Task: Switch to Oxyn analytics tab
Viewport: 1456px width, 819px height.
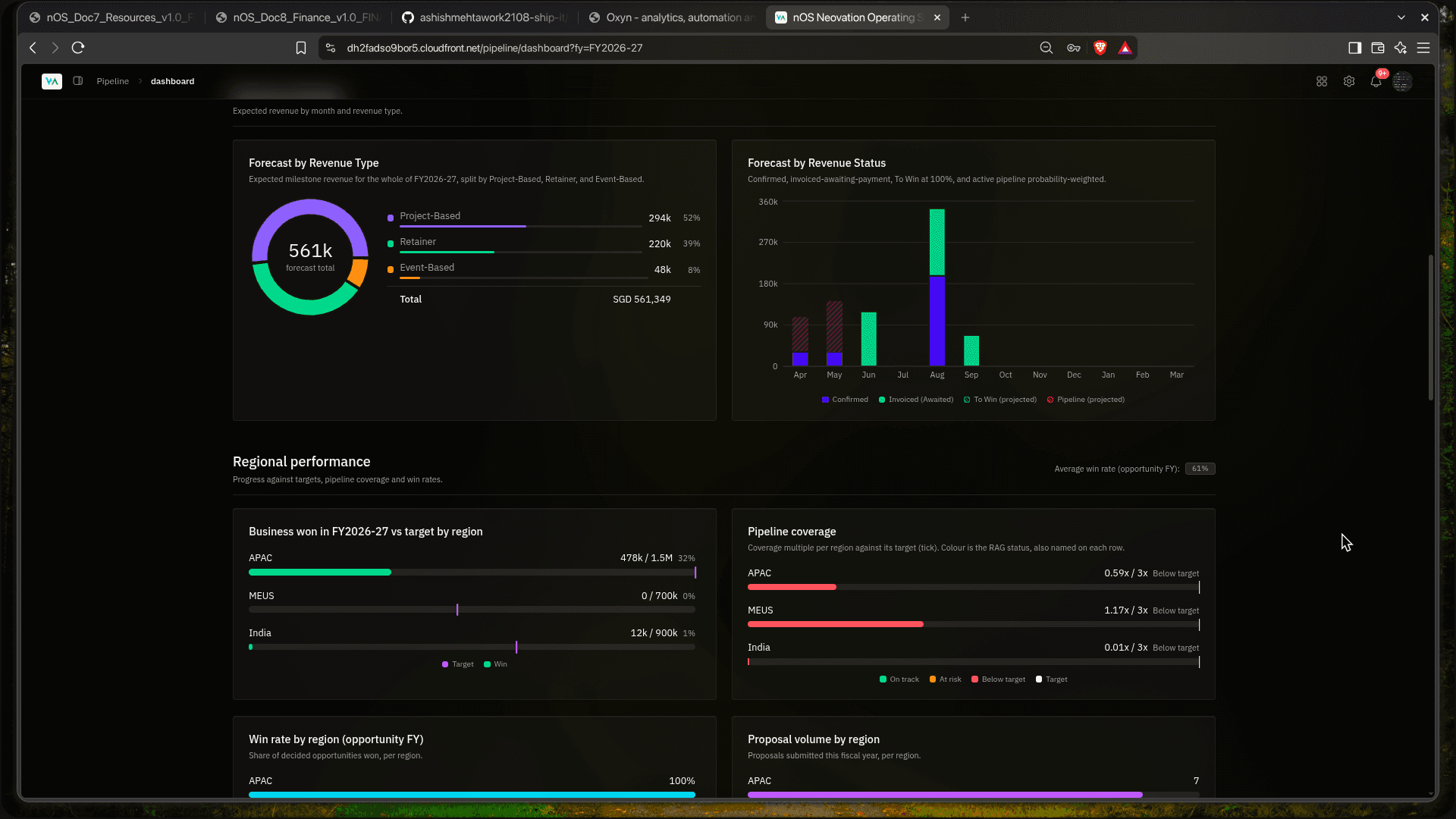Action: click(x=672, y=17)
